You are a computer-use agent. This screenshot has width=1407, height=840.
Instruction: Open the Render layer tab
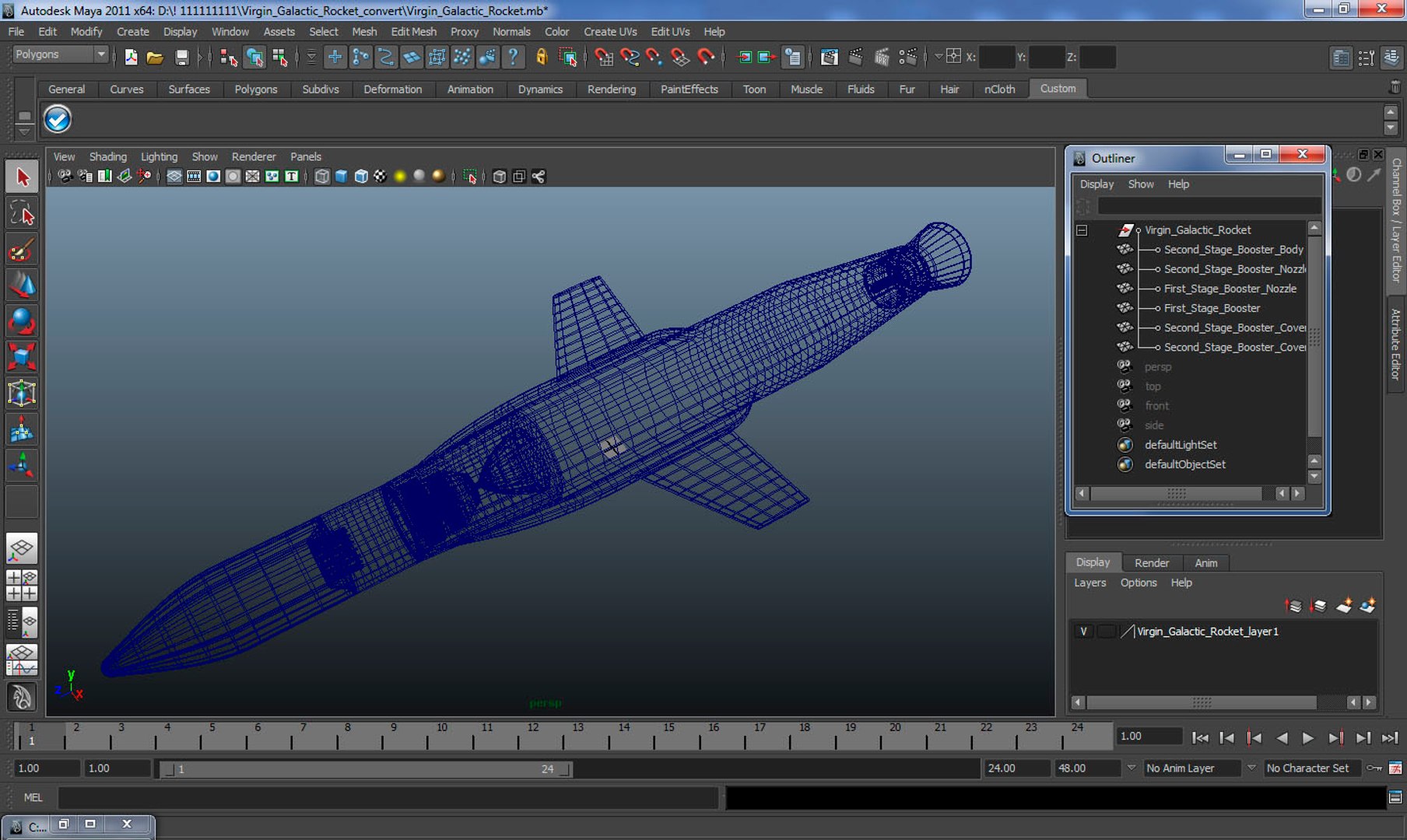coord(1151,562)
